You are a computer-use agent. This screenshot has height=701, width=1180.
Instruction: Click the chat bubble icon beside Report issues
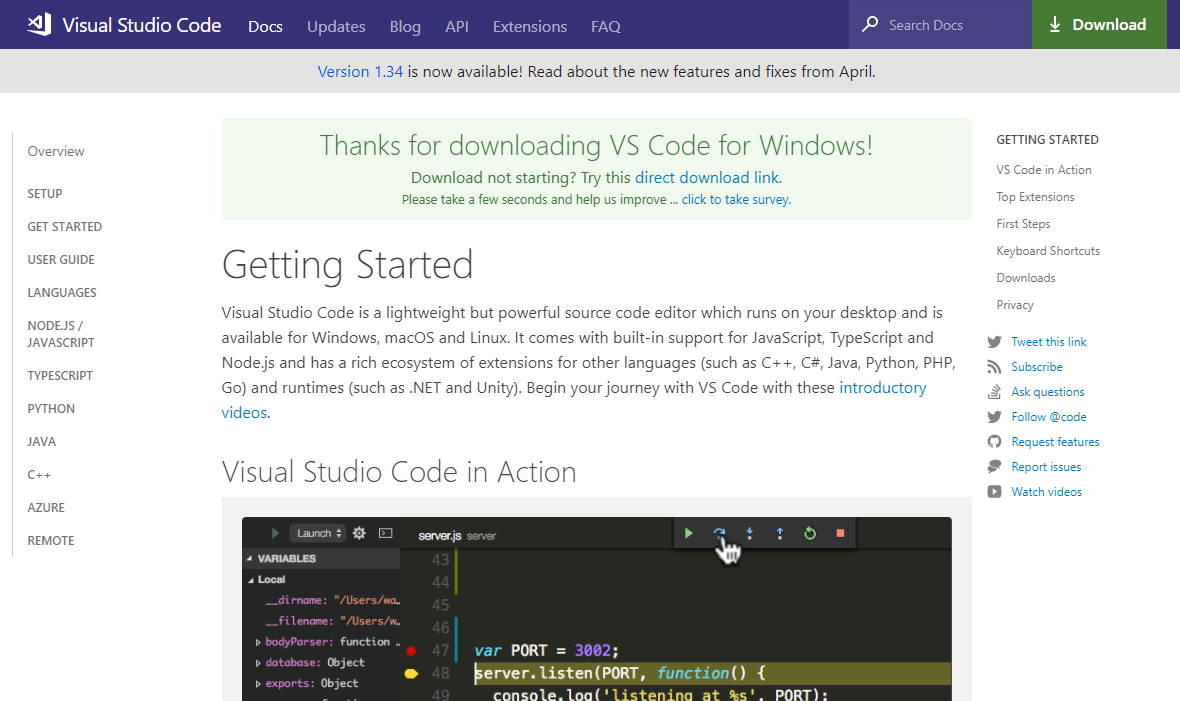pyautogui.click(x=995, y=466)
